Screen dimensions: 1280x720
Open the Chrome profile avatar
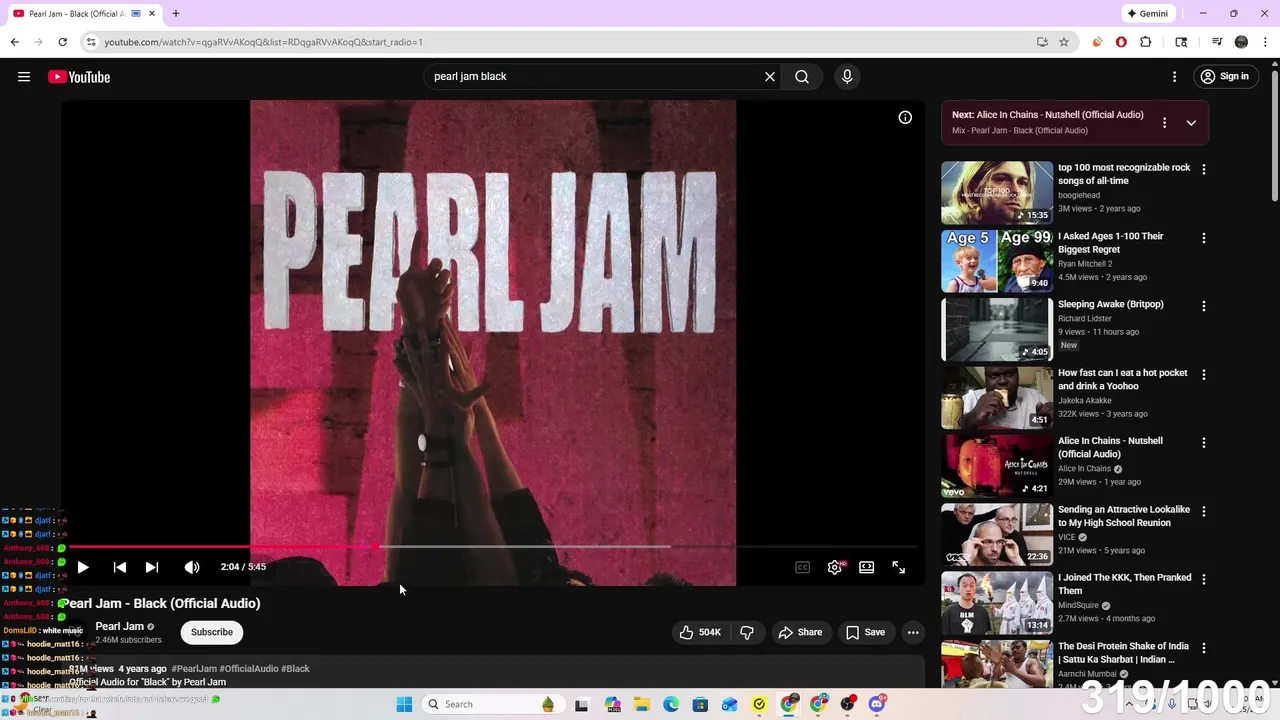coord(1242,42)
